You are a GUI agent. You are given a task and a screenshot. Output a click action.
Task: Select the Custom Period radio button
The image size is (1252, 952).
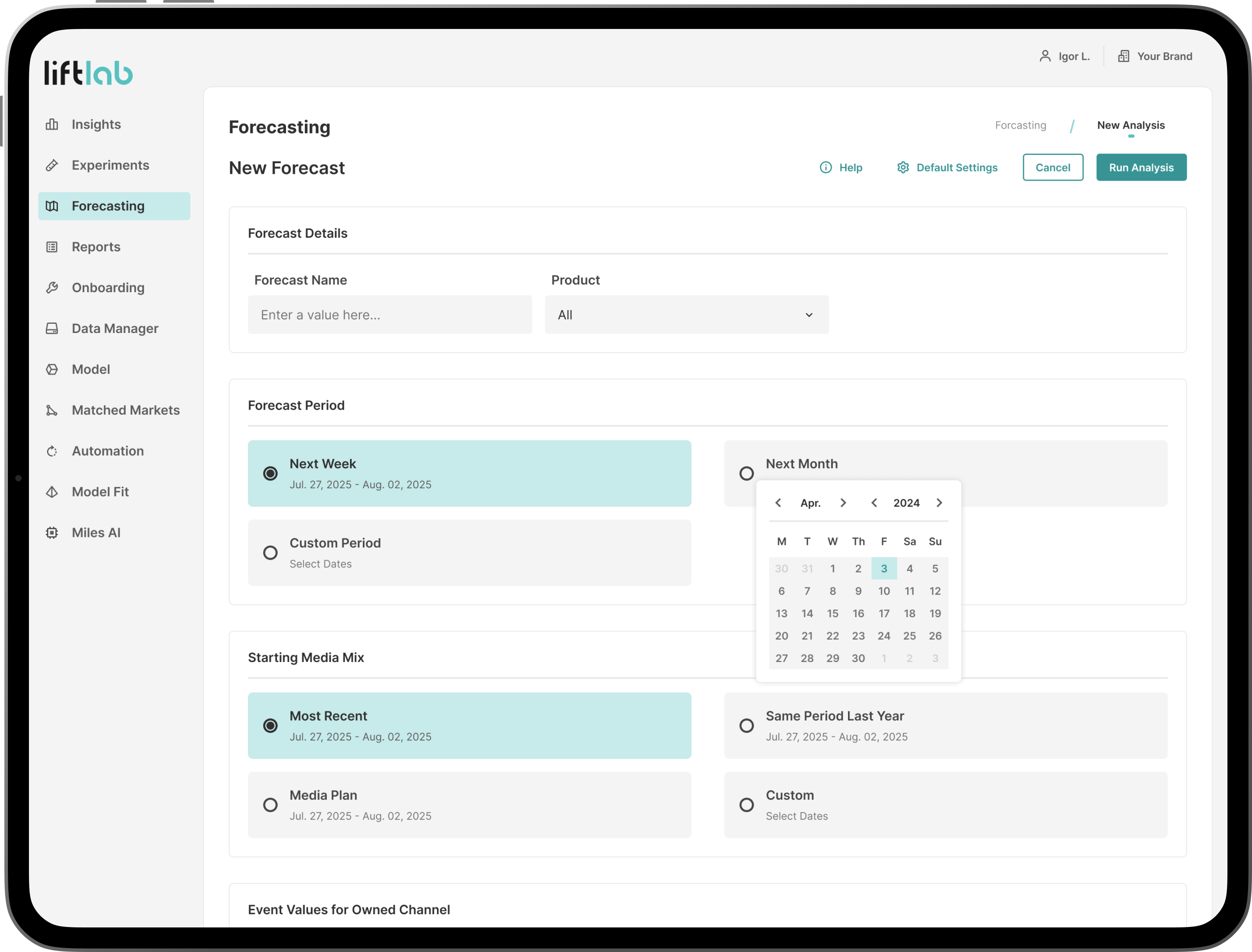[270, 552]
